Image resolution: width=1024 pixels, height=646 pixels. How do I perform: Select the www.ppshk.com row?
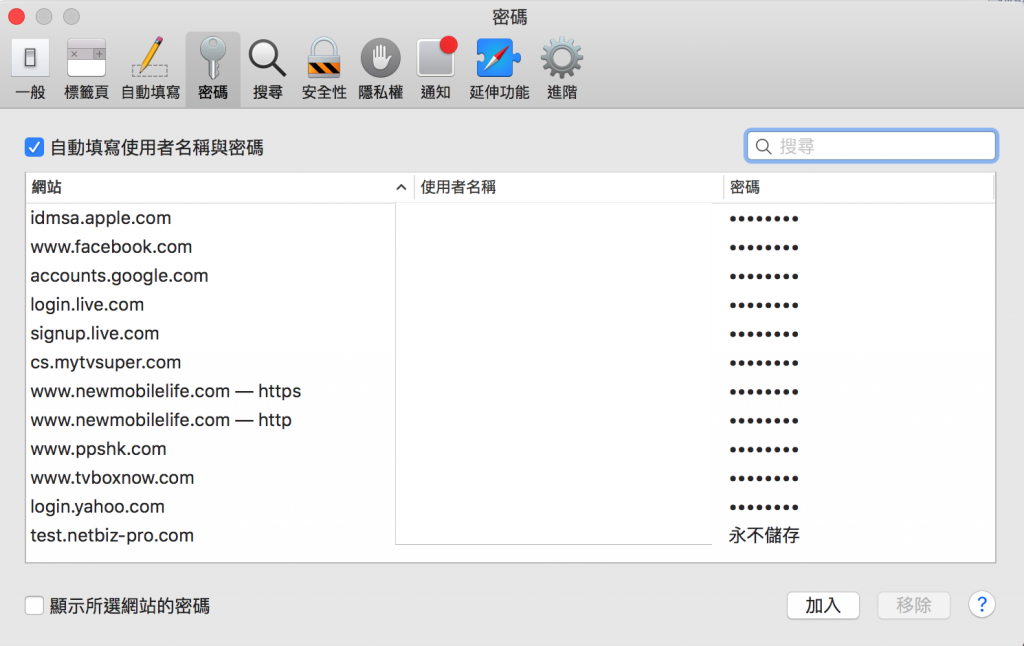pyautogui.click(x=510, y=449)
